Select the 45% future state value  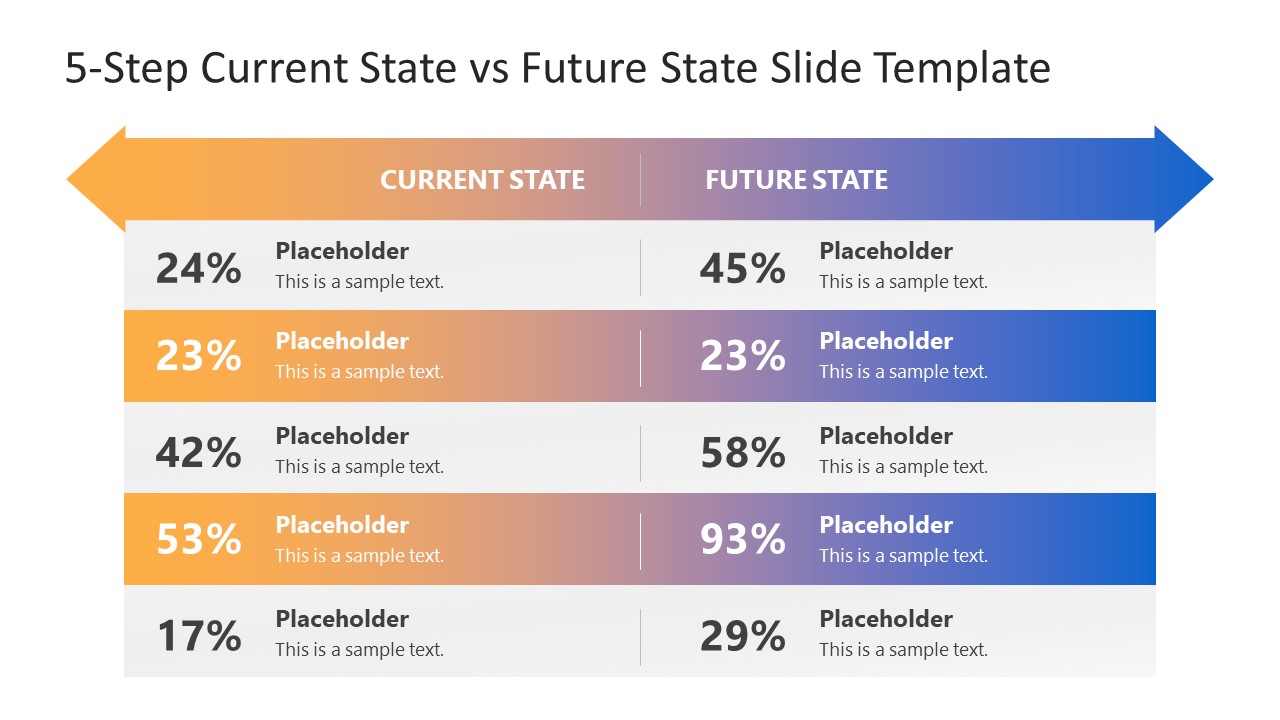(x=742, y=268)
